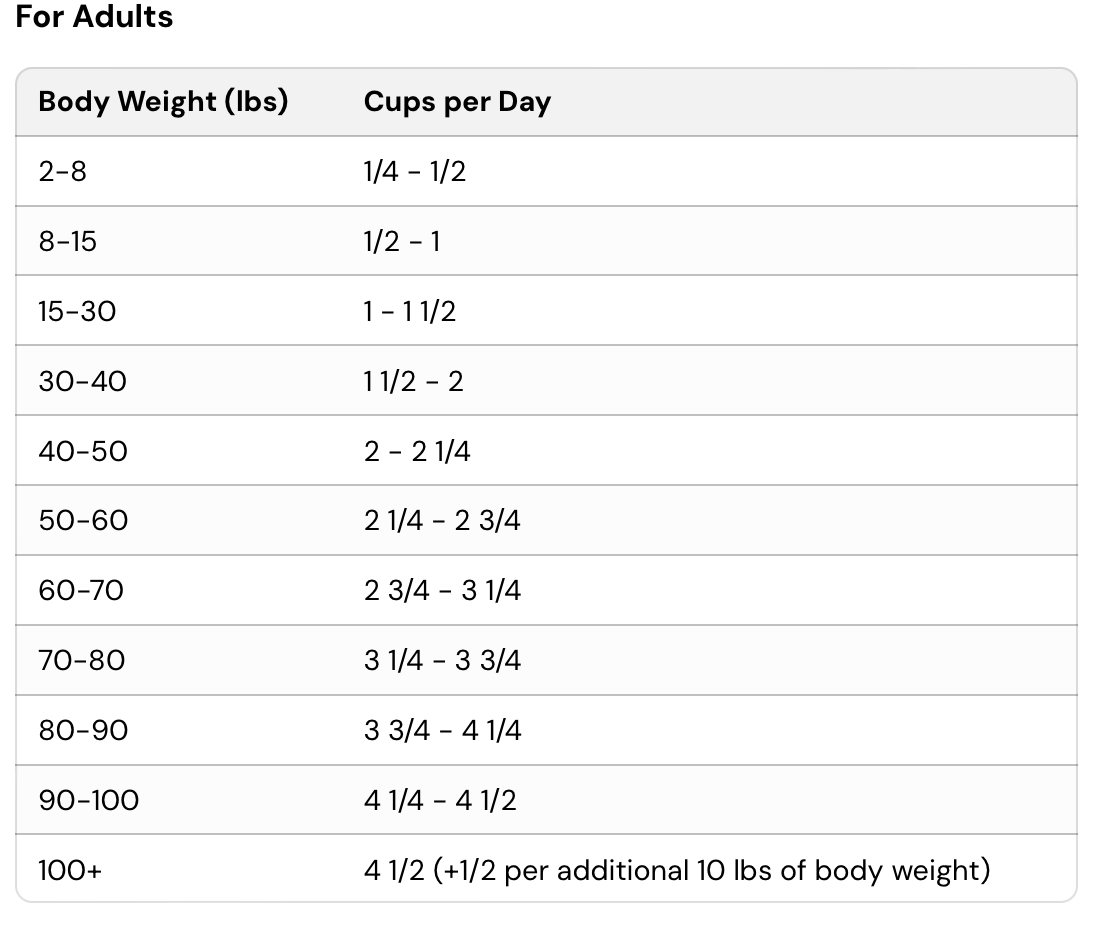
Task: Click the 1/2 - 1 cups cell
Action: tap(402, 242)
